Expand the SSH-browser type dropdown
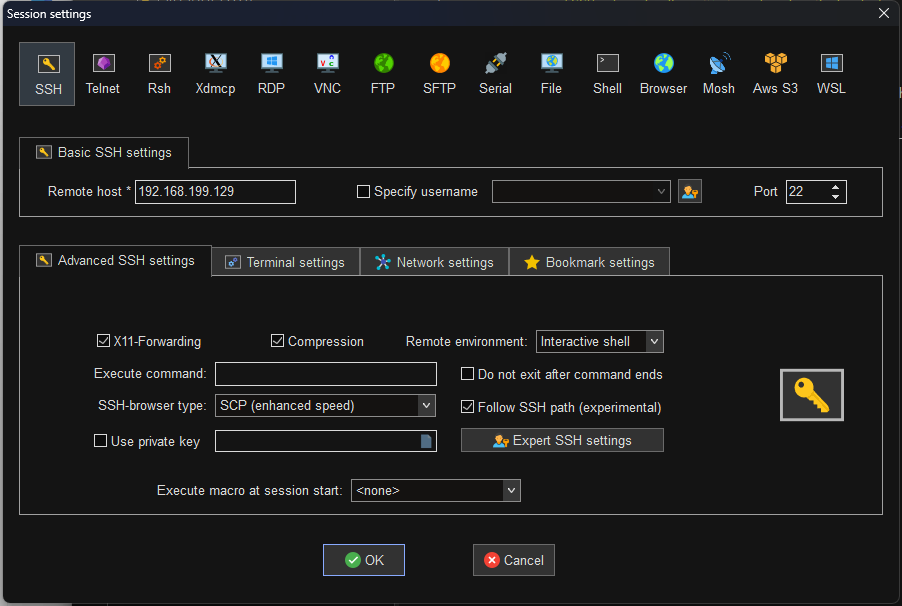This screenshot has height=606, width=902. pos(325,405)
